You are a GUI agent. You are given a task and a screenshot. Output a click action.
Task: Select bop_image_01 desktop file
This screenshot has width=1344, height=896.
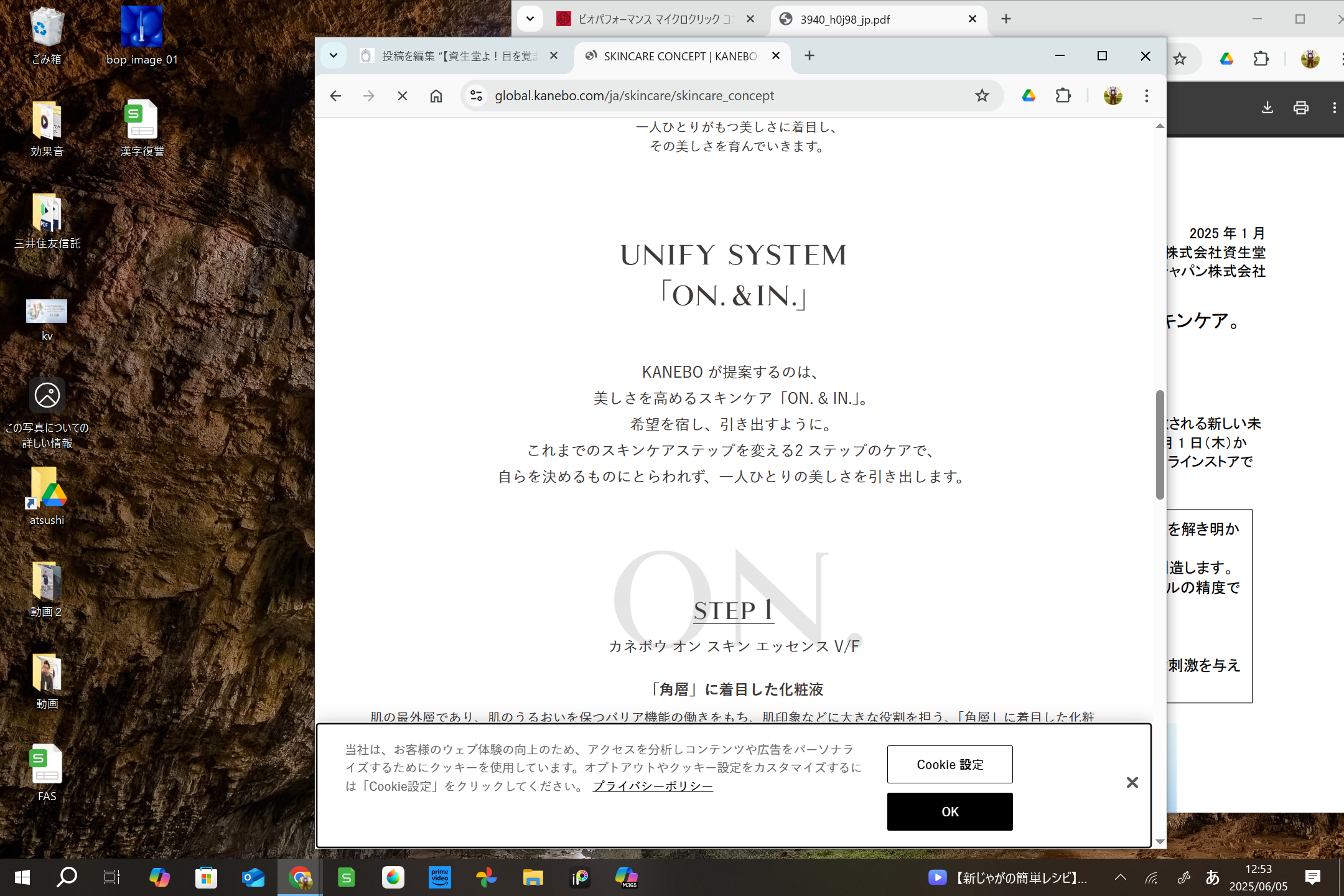pyautogui.click(x=142, y=36)
